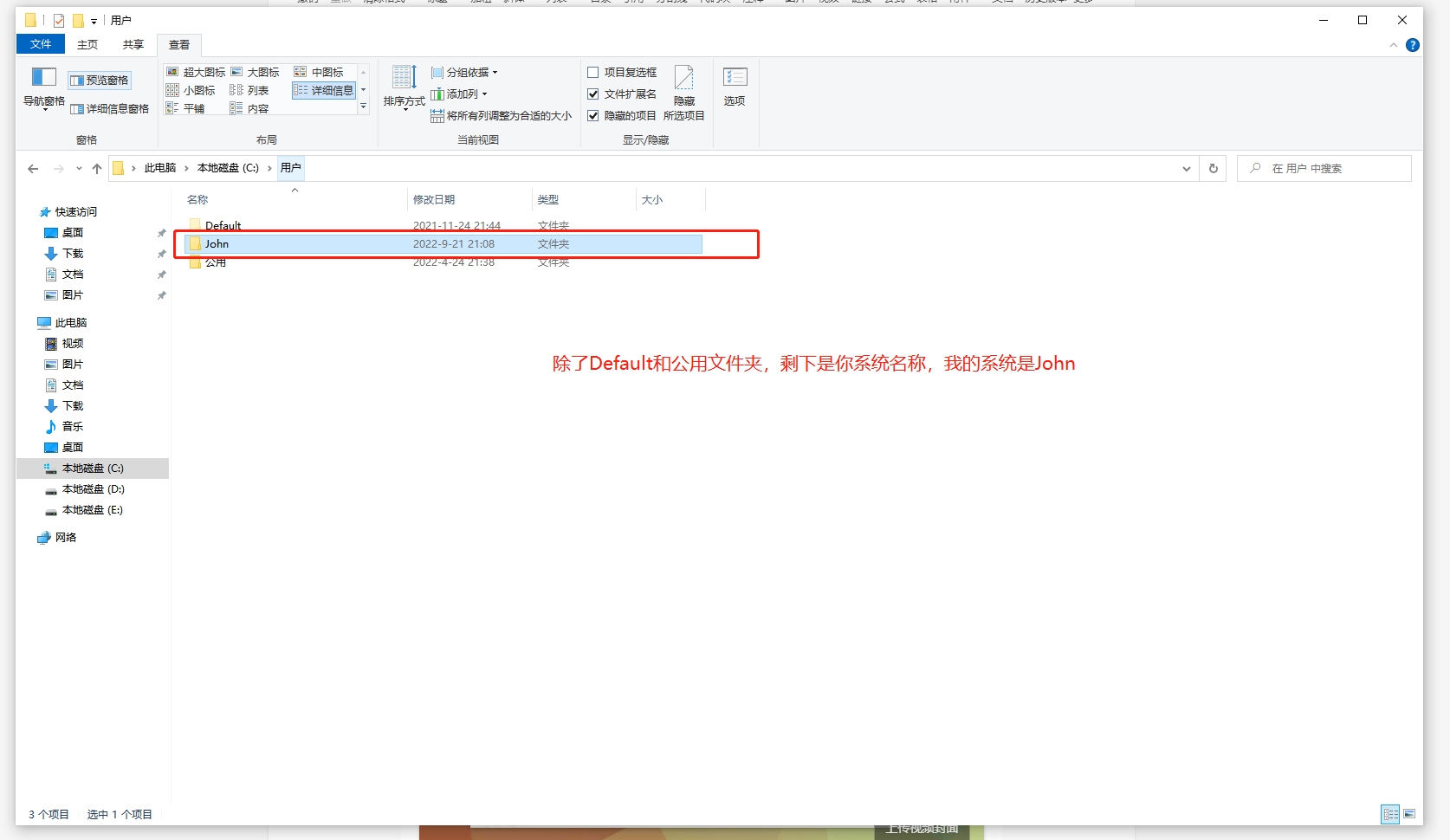Open 排序方式 sort by menu
The height and width of the screenshot is (840, 1450).
(x=404, y=88)
